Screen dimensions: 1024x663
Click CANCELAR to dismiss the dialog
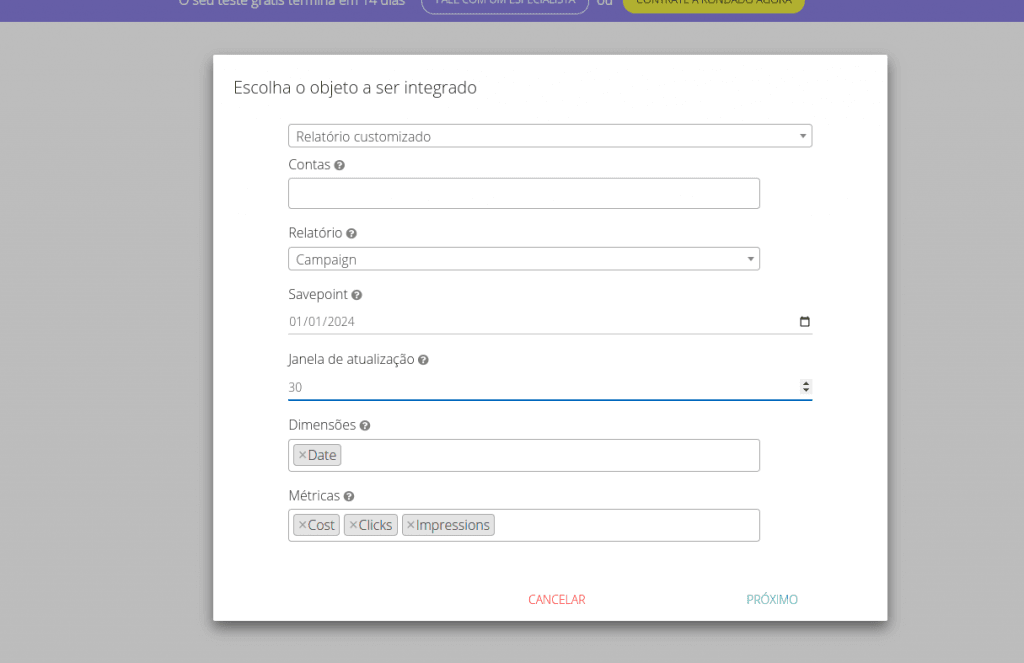pos(556,600)
